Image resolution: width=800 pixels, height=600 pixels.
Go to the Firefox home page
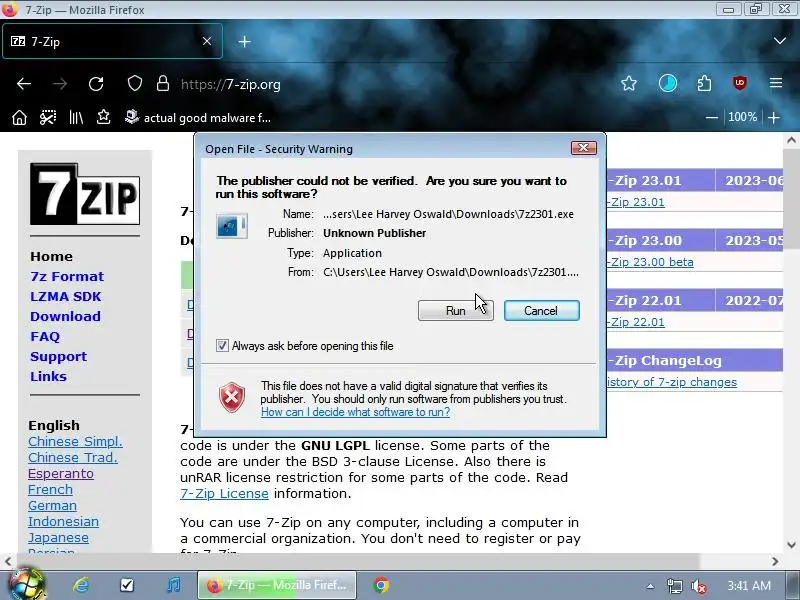click(19, 118)
